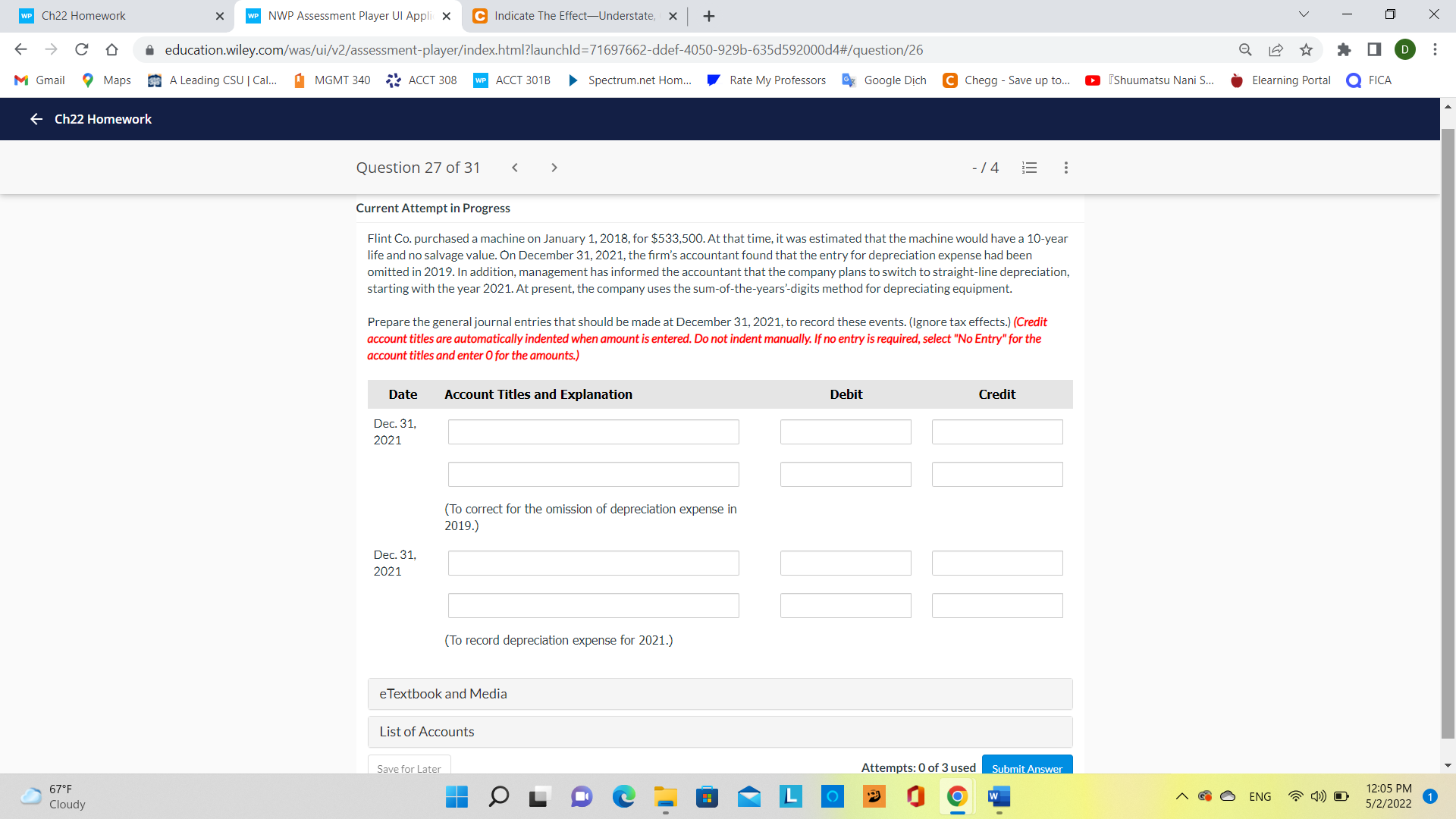Advance to the next question with the right arrow

(x=554, y=168)
